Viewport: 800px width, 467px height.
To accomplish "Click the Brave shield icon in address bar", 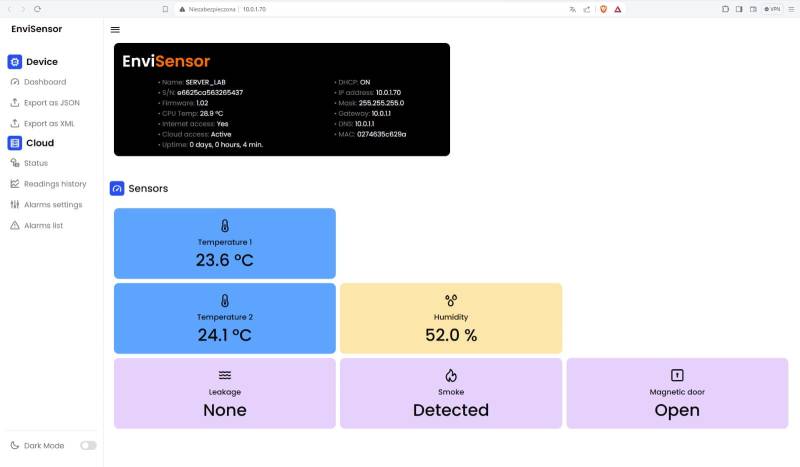I will [603, 9].
